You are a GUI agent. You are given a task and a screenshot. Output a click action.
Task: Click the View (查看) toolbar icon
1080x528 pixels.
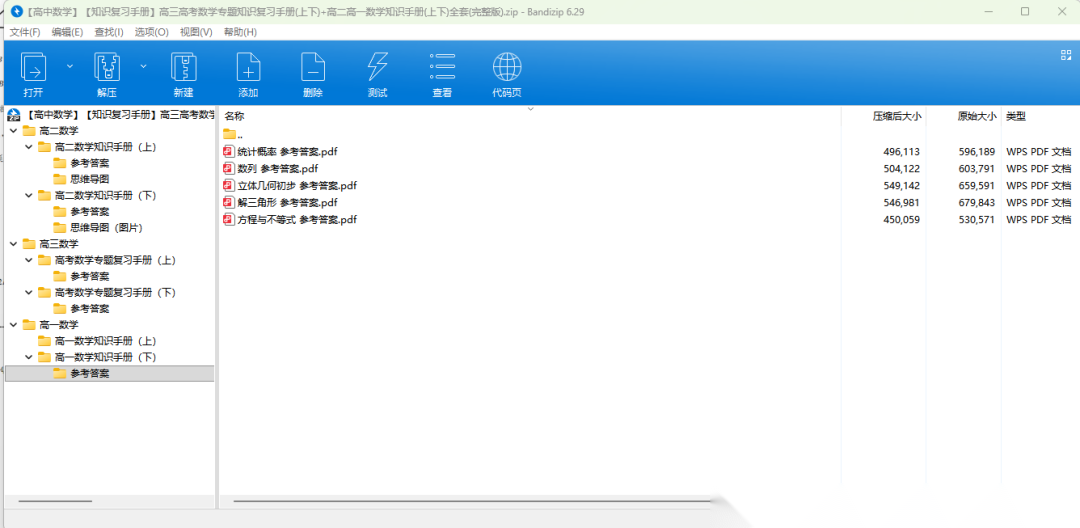pyautogui.click(x=442, y=68)
